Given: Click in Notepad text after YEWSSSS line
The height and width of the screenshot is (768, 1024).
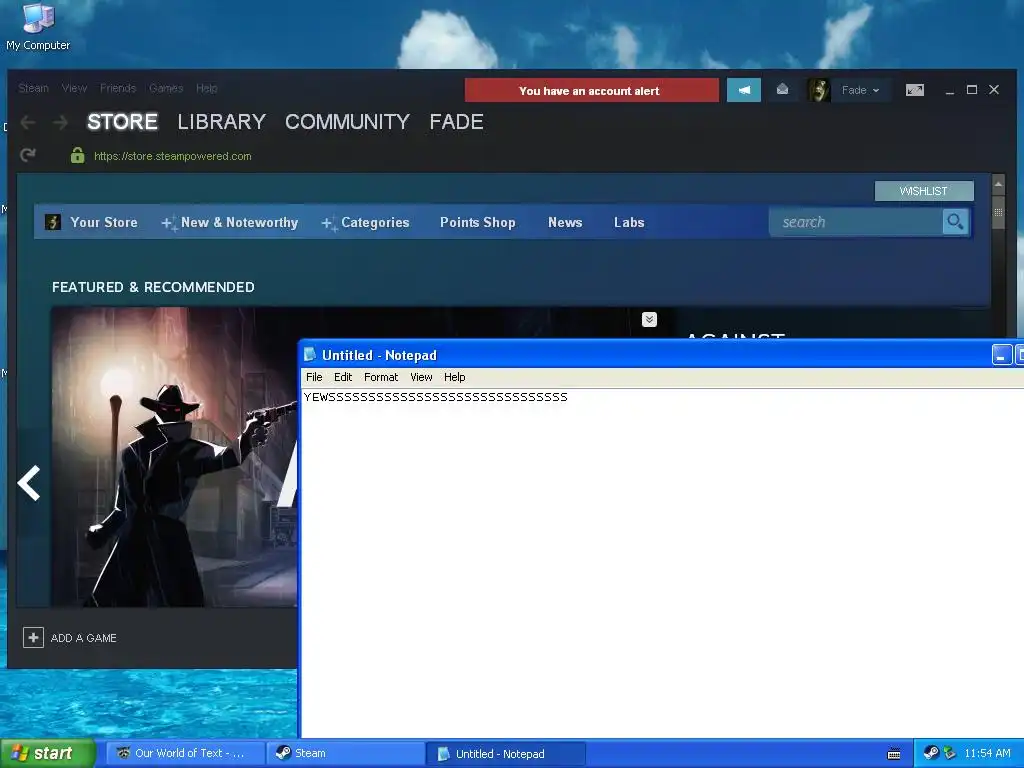Looking at the screenshot, I should (x=569, y=397).
